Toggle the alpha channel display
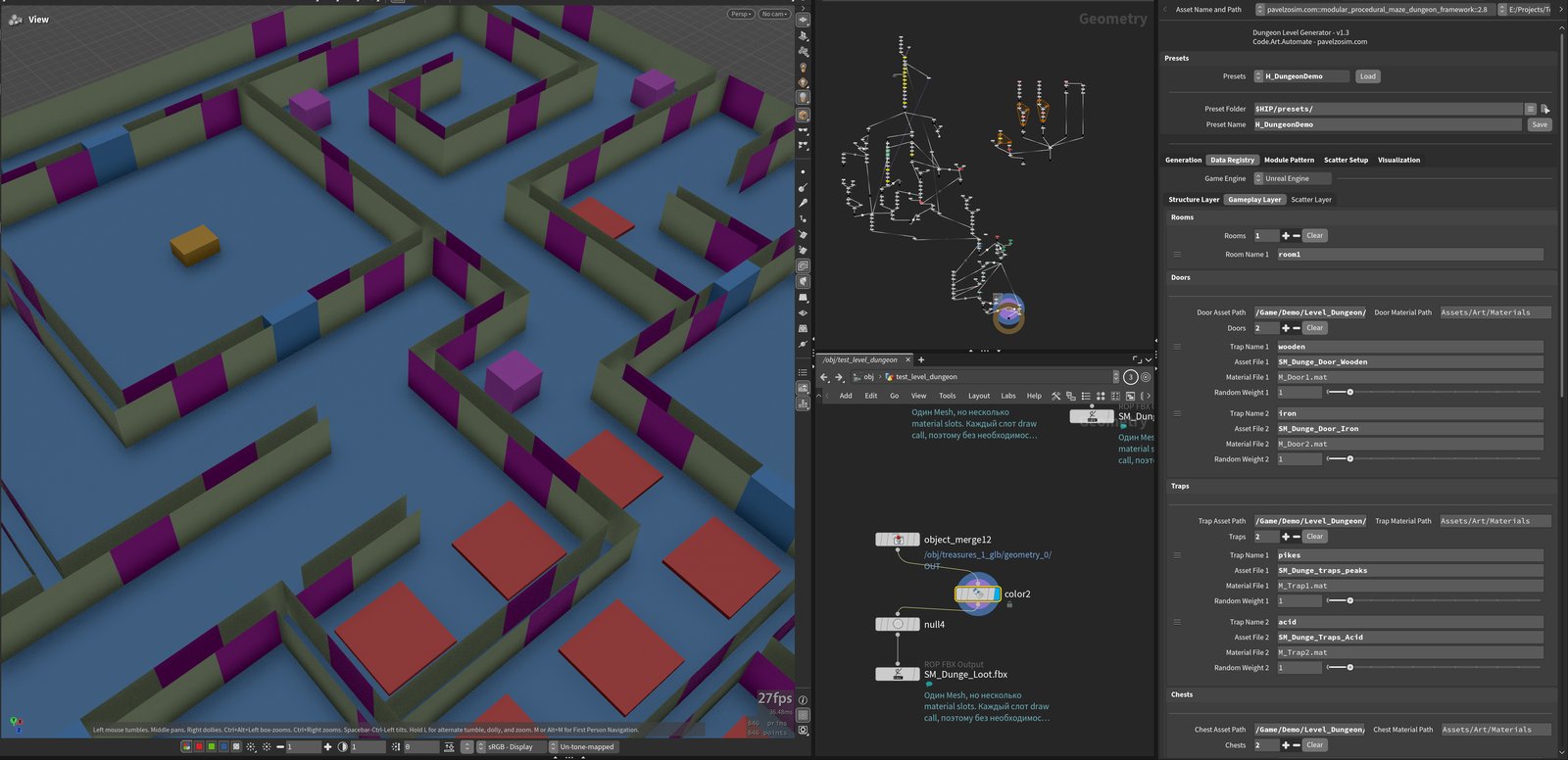 click(235, 746)
